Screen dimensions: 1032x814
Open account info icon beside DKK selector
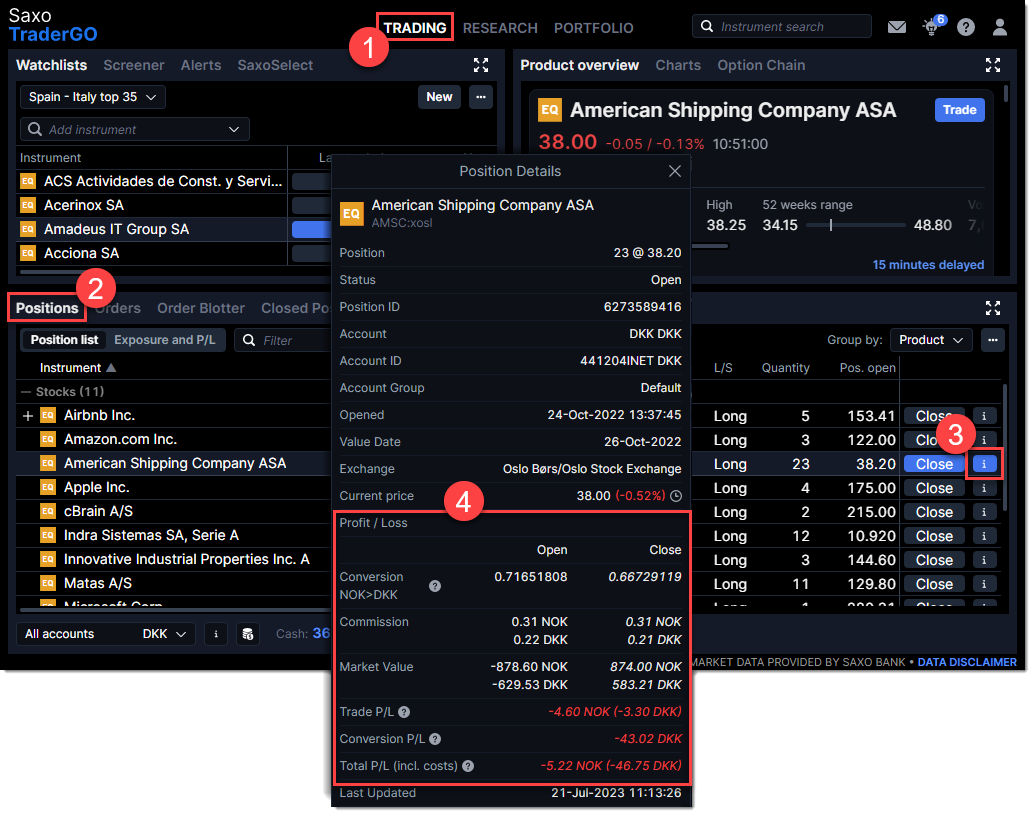pos(216,634)
